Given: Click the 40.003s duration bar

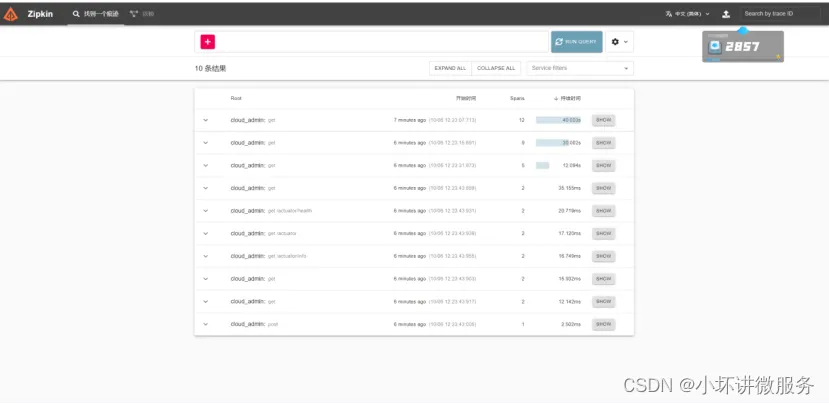Looking at the screenshot, I should click(x=558, y=120).
